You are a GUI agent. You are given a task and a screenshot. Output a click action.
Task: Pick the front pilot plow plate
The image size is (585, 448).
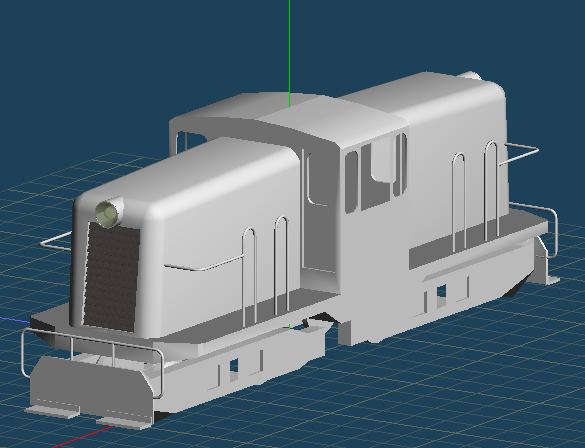(91, 389)
